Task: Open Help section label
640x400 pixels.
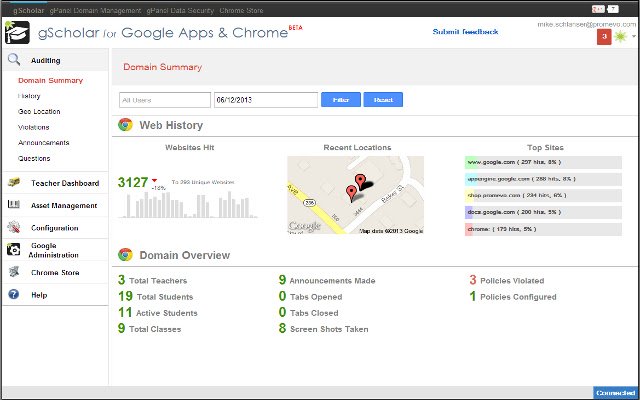Action: [39, 295]
